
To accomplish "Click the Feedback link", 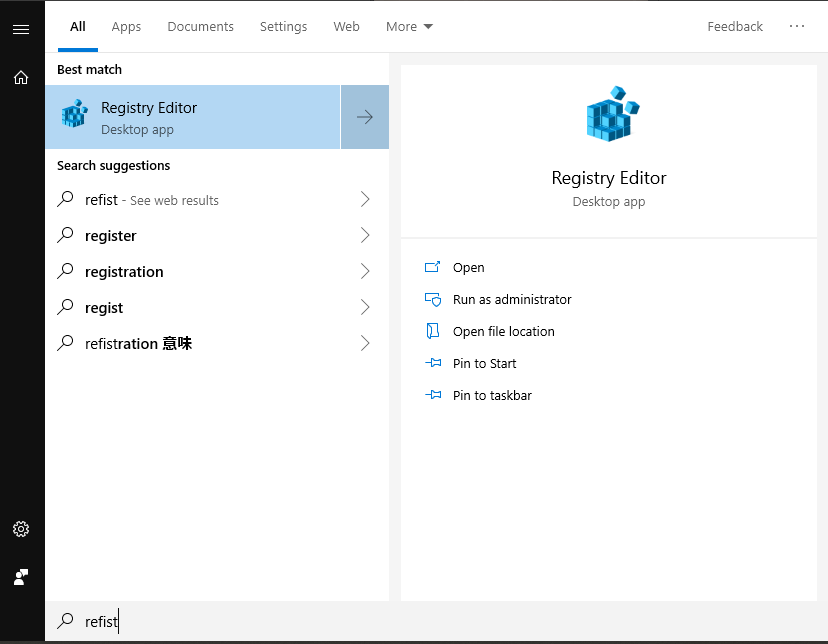I will (x=735, y=26).
